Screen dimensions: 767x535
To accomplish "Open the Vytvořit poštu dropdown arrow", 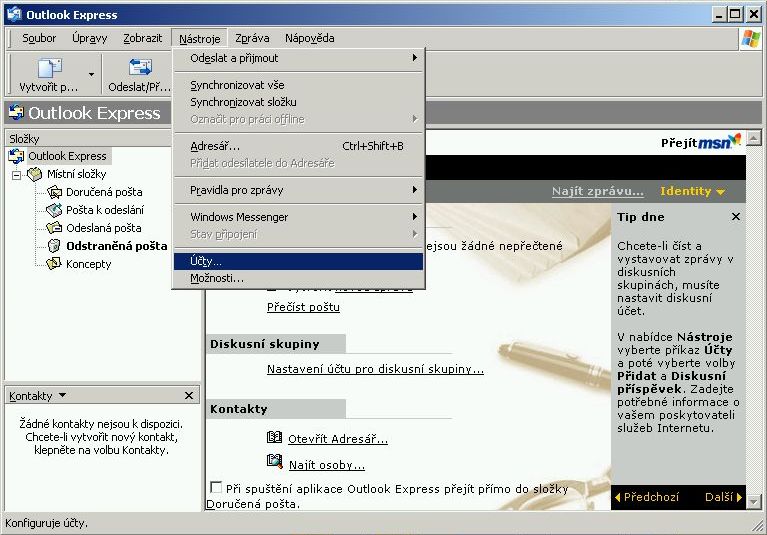I will click(92, 74).
